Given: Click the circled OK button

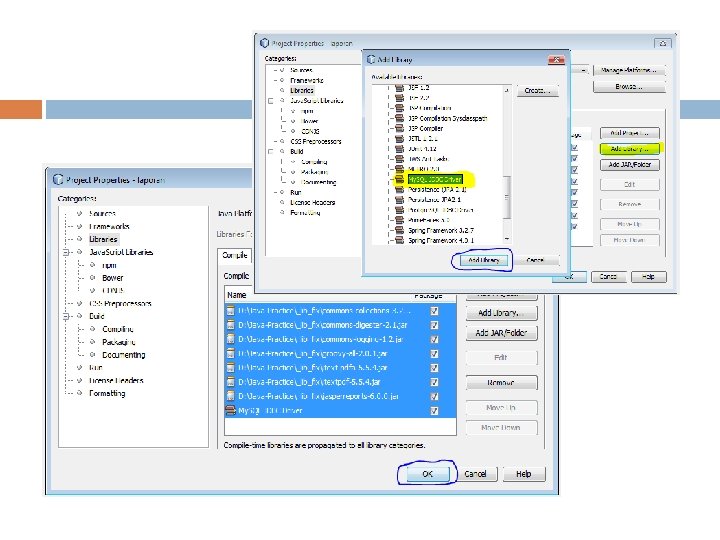Looking at the screenshot, I should coord(427,473).
